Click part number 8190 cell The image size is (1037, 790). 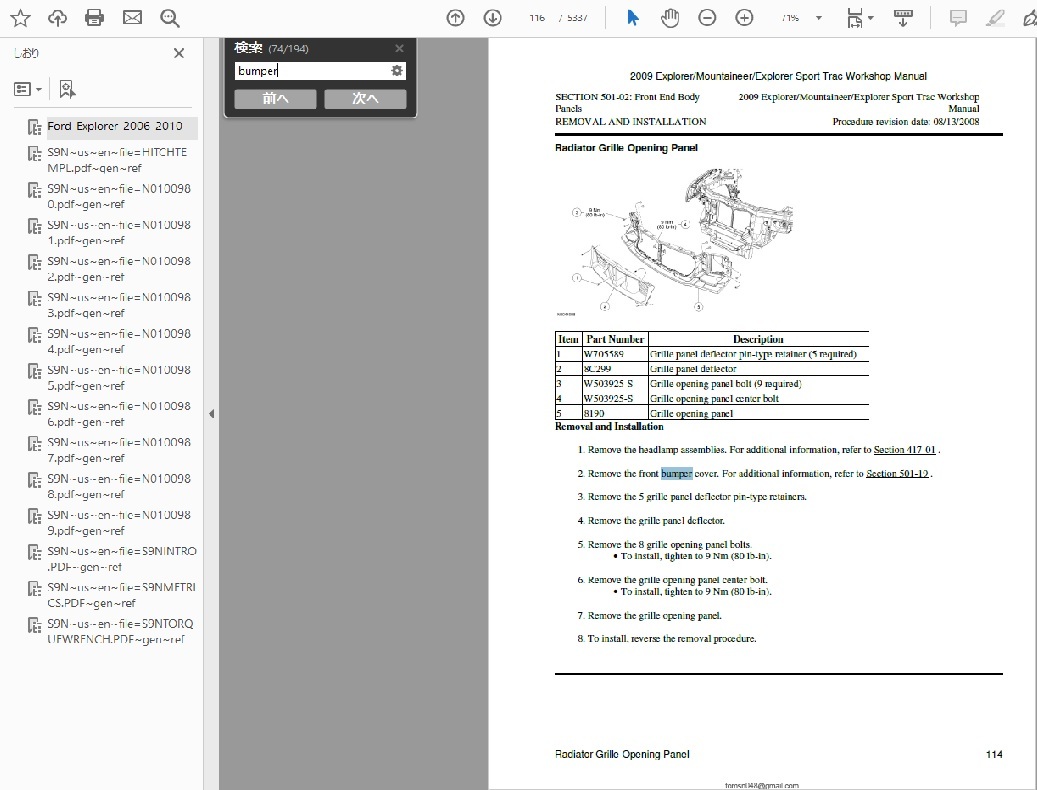pos(614,413)
